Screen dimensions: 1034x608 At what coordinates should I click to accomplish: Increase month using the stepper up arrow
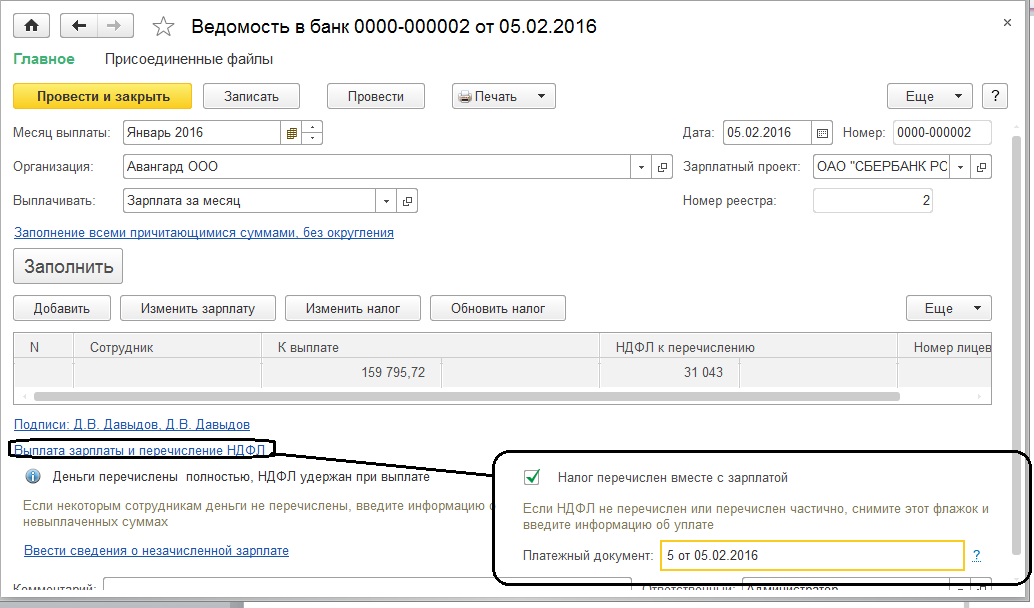(x=314, y=127)
